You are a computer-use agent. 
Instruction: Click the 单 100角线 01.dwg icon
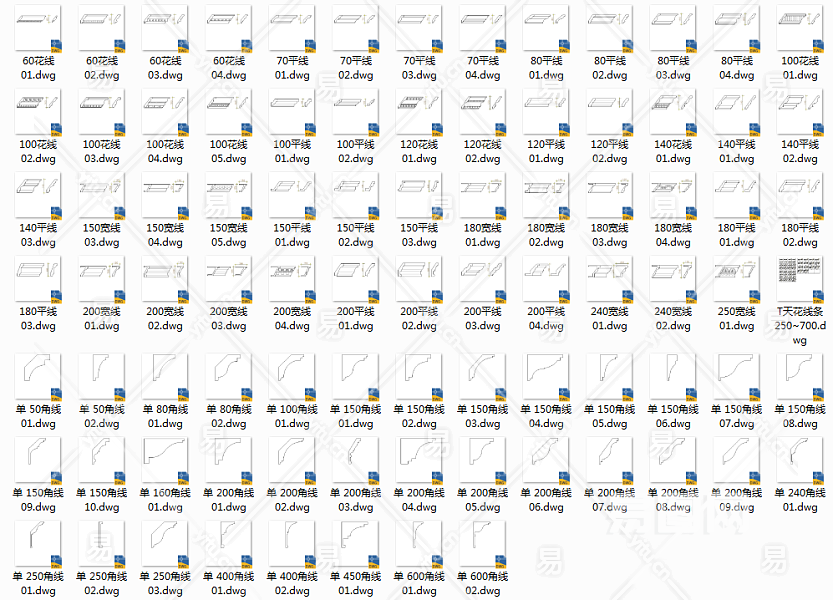pos(292,377)
